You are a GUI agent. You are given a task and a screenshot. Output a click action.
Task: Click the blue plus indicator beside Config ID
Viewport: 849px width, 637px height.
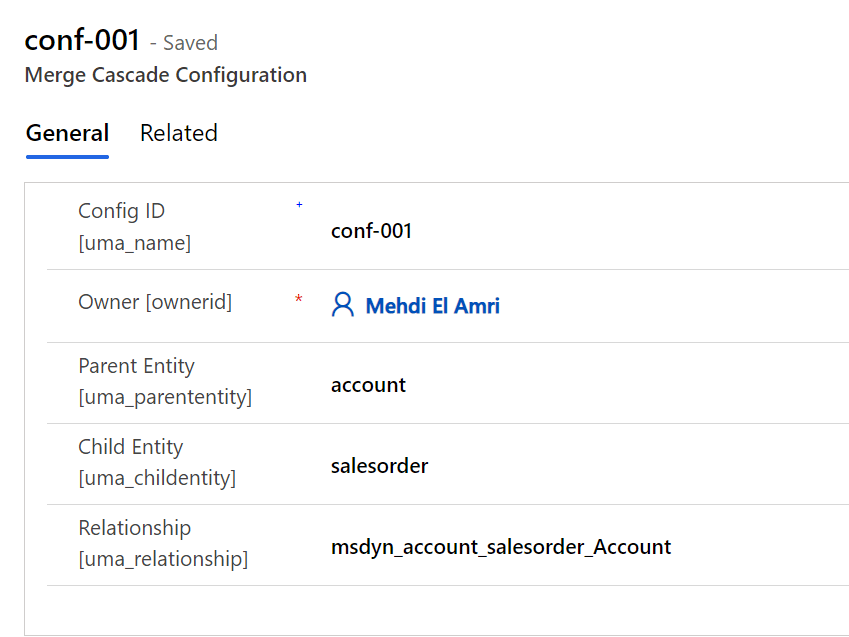click(298, 206)
